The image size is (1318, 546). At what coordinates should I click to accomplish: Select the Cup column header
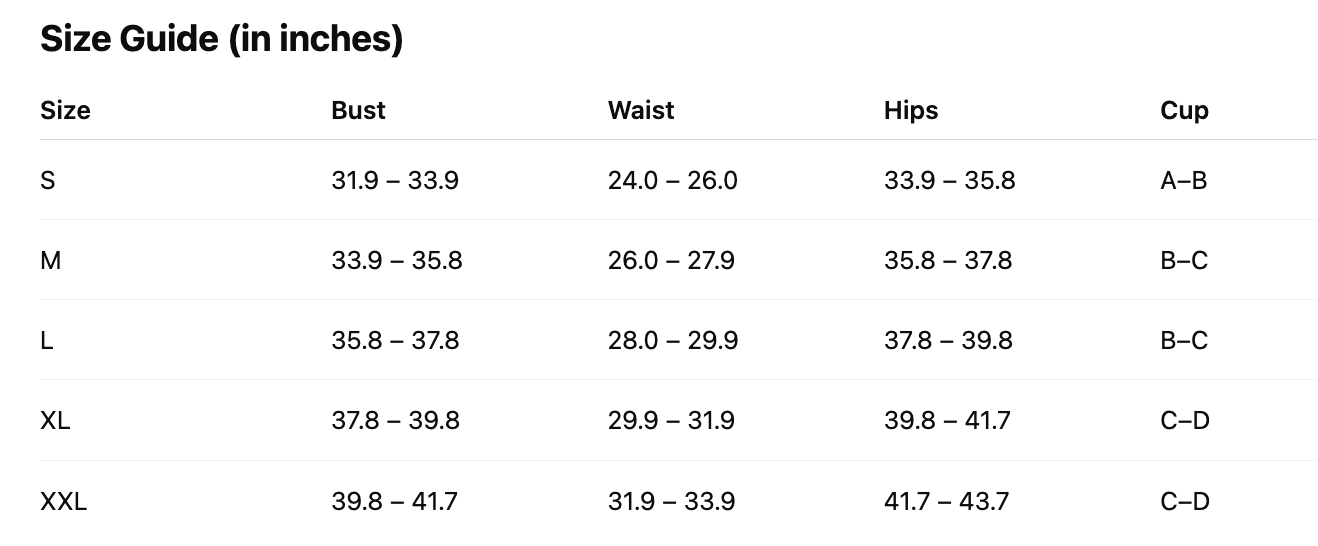(1184, 110)
